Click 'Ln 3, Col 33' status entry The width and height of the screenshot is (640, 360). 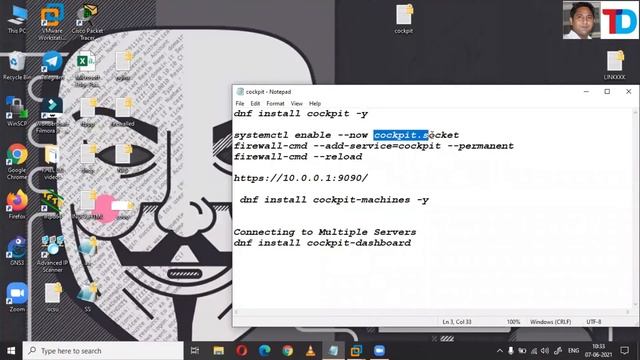pyautogui.click(x=457, y=322)
